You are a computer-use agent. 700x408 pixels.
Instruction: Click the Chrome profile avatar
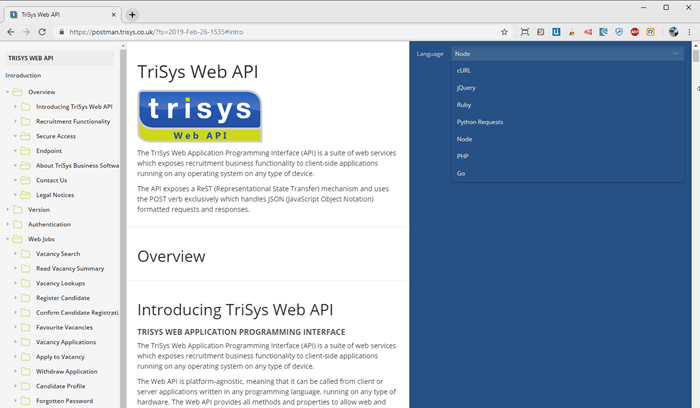coord(673,32)
